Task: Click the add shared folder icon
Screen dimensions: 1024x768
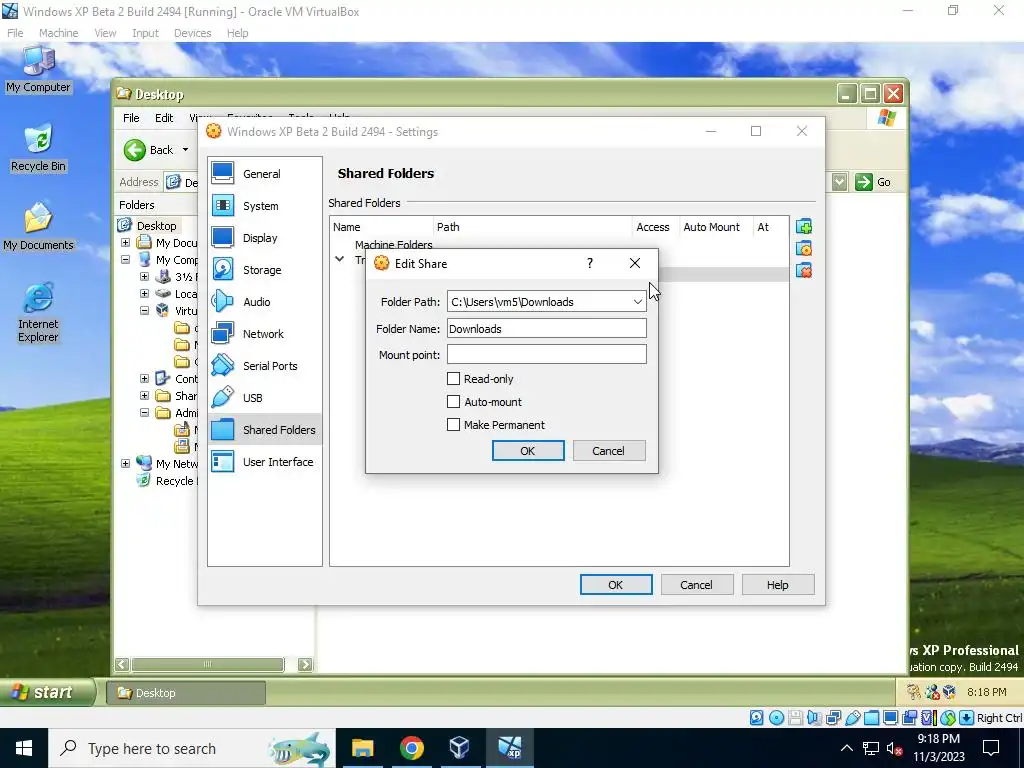Action: click(x=804, y=227)
